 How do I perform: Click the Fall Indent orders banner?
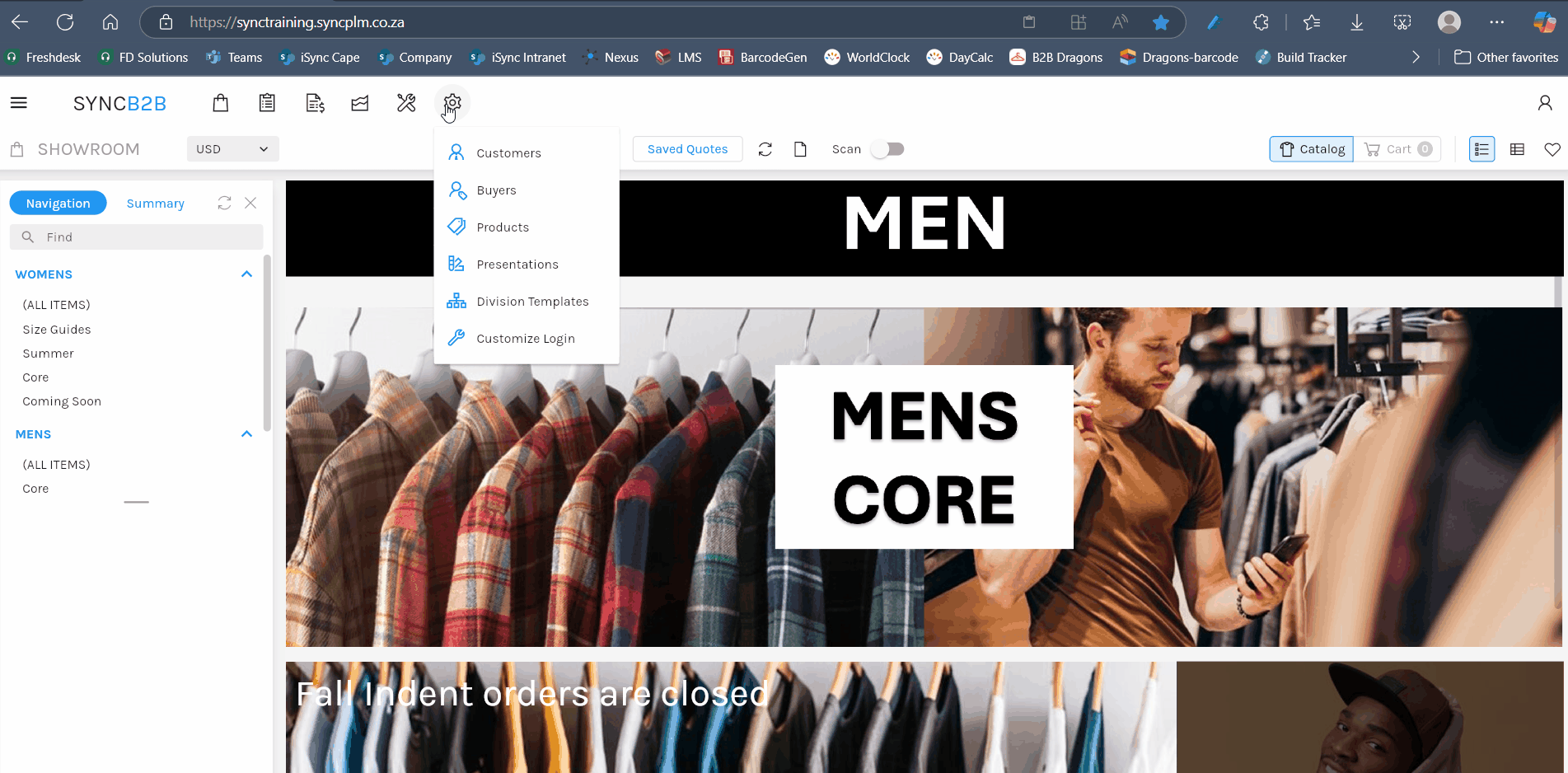(x=731, y=717)
